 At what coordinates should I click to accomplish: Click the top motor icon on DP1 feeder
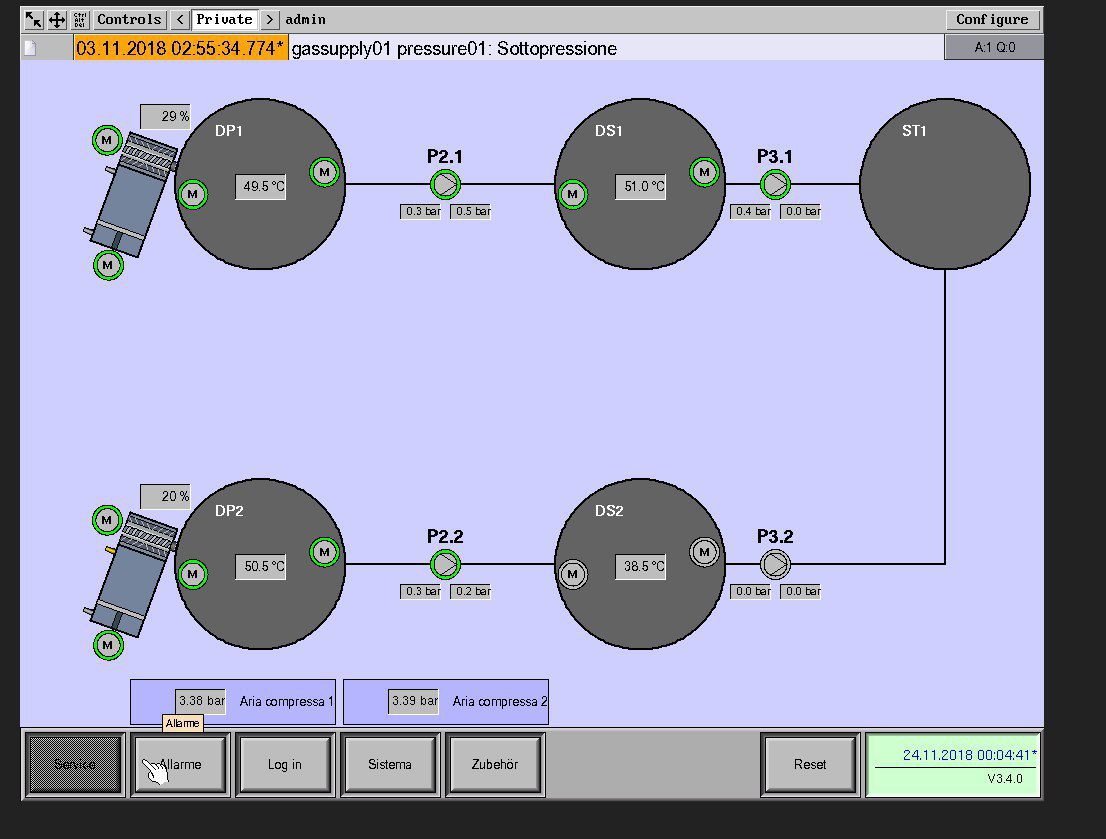pos(107,140)
